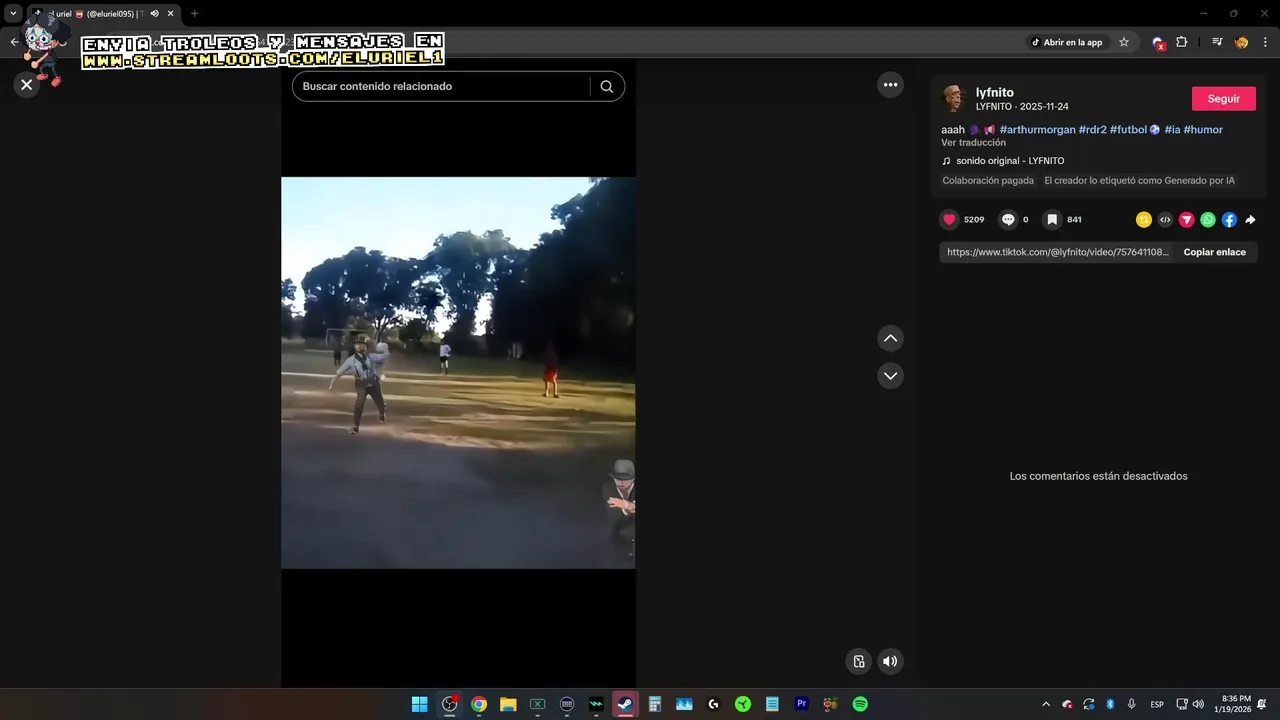1280x720 pixels.
Task: Share via the WhatsApp icon
Action: click(1208, 220)
